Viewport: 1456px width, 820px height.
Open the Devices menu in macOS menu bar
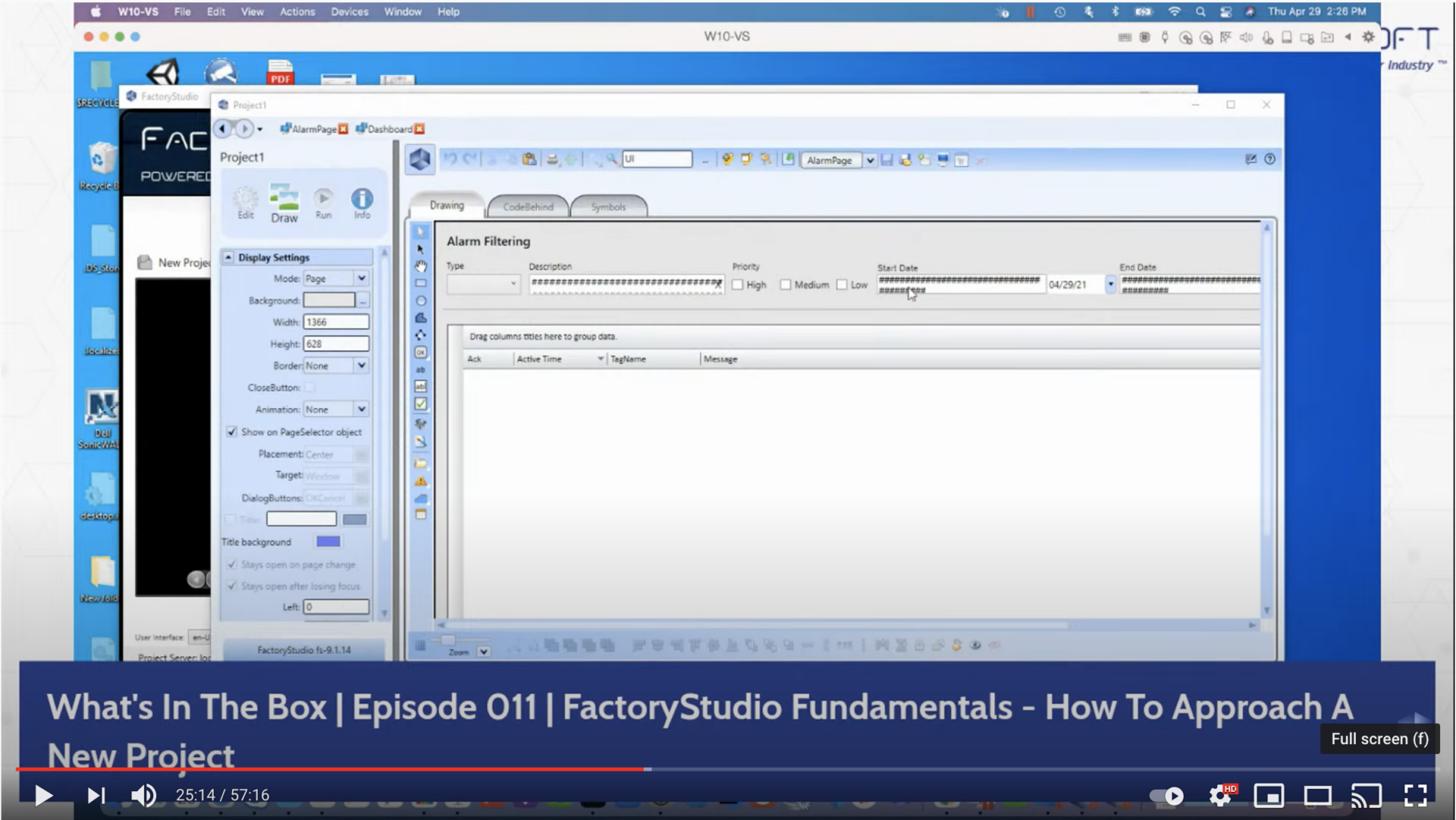pos(350,11)
